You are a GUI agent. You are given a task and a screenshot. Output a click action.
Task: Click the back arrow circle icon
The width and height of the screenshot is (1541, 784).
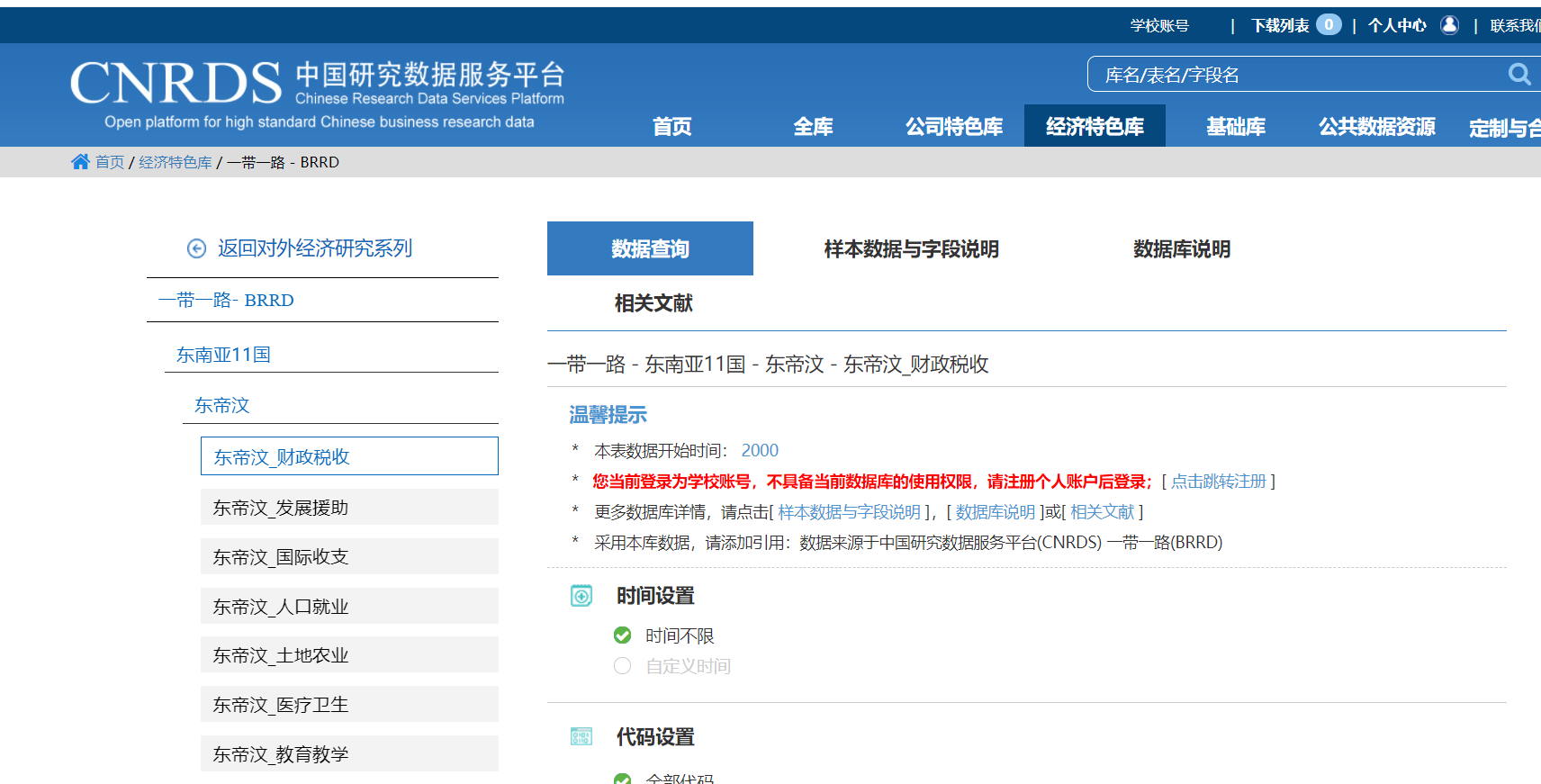[196, 249]
